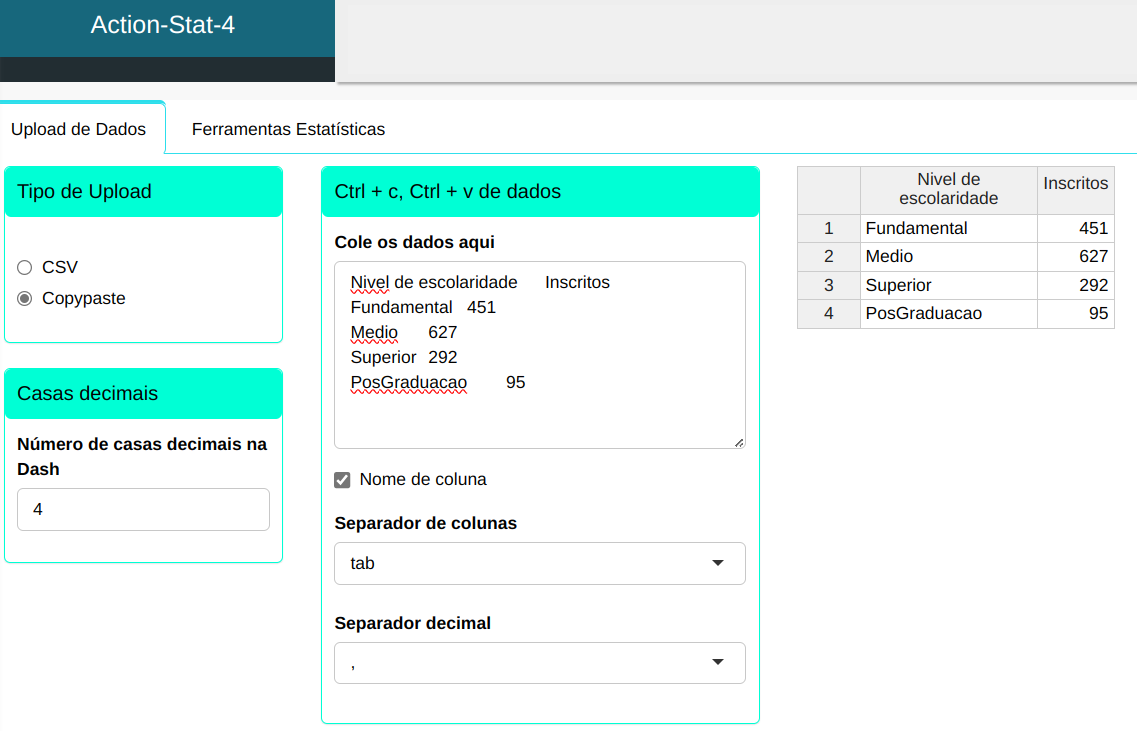Switch to Ferramentas Estatísticas tab
This screenshot has width=1137, height=731.
pyautogui.click(x=288, y=129)
